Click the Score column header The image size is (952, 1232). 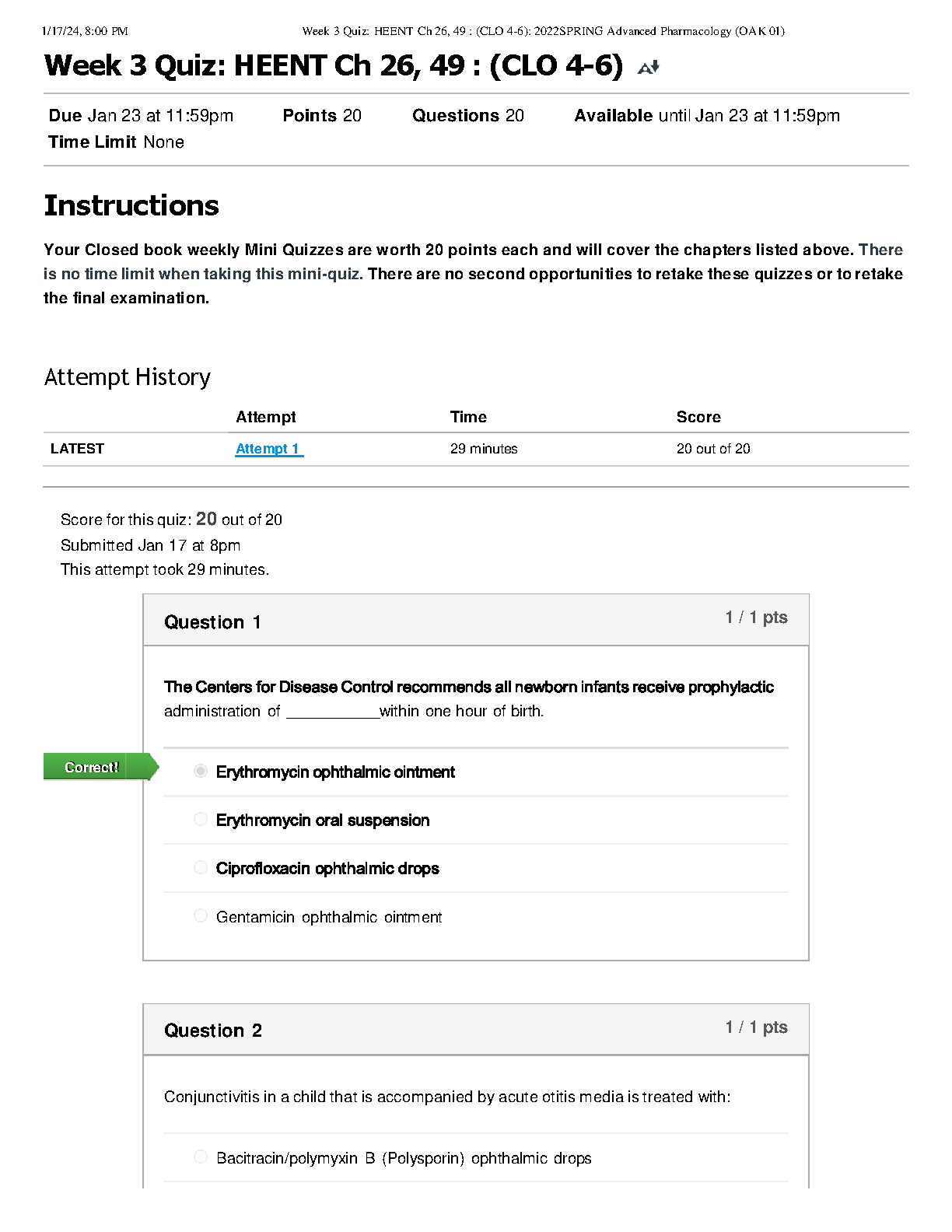click(x=698, y=417)
